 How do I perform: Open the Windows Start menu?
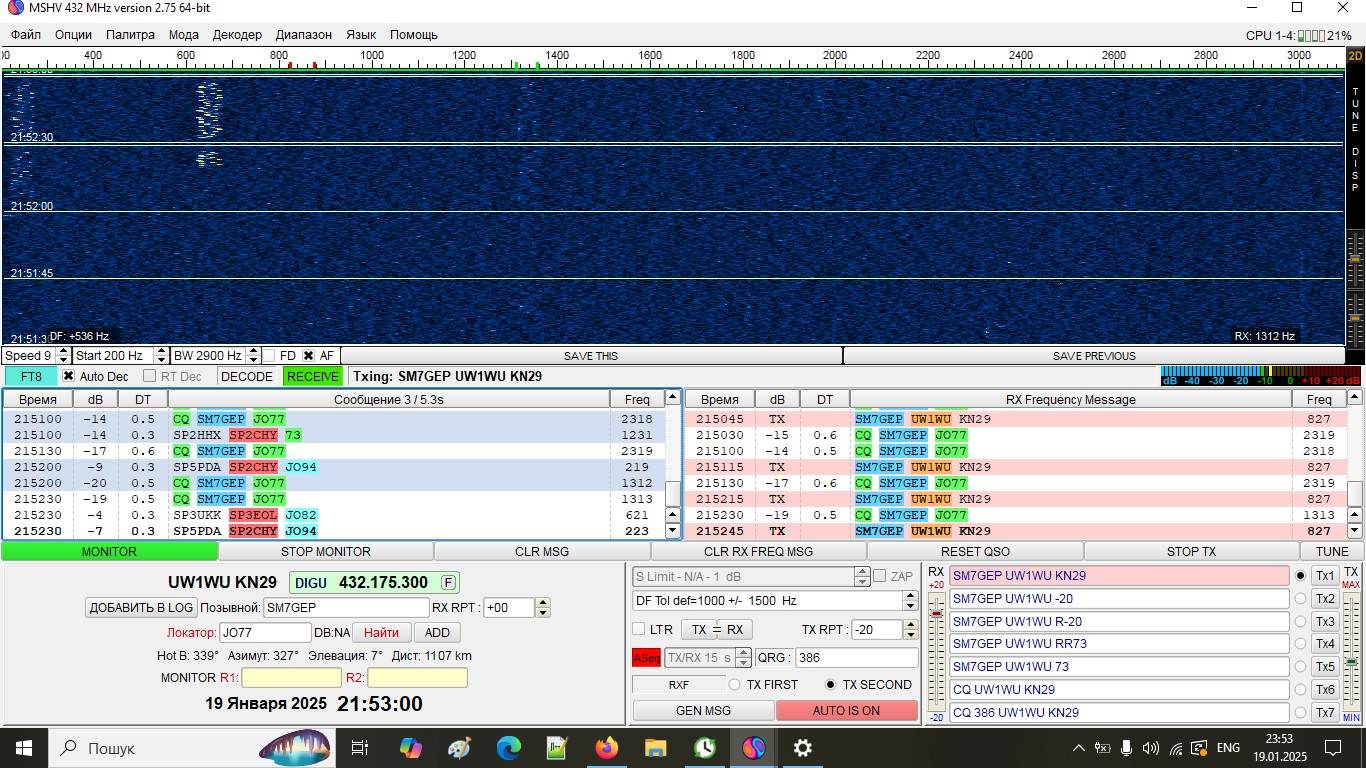point(23,748)
